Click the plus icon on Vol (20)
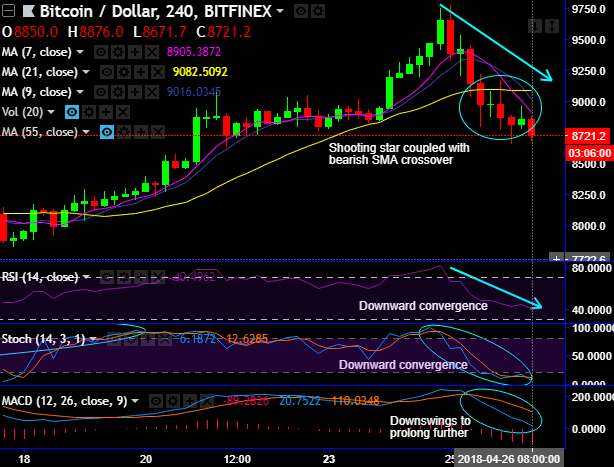The height and width of the screenshot is (467, 614). tap(106, 112)
